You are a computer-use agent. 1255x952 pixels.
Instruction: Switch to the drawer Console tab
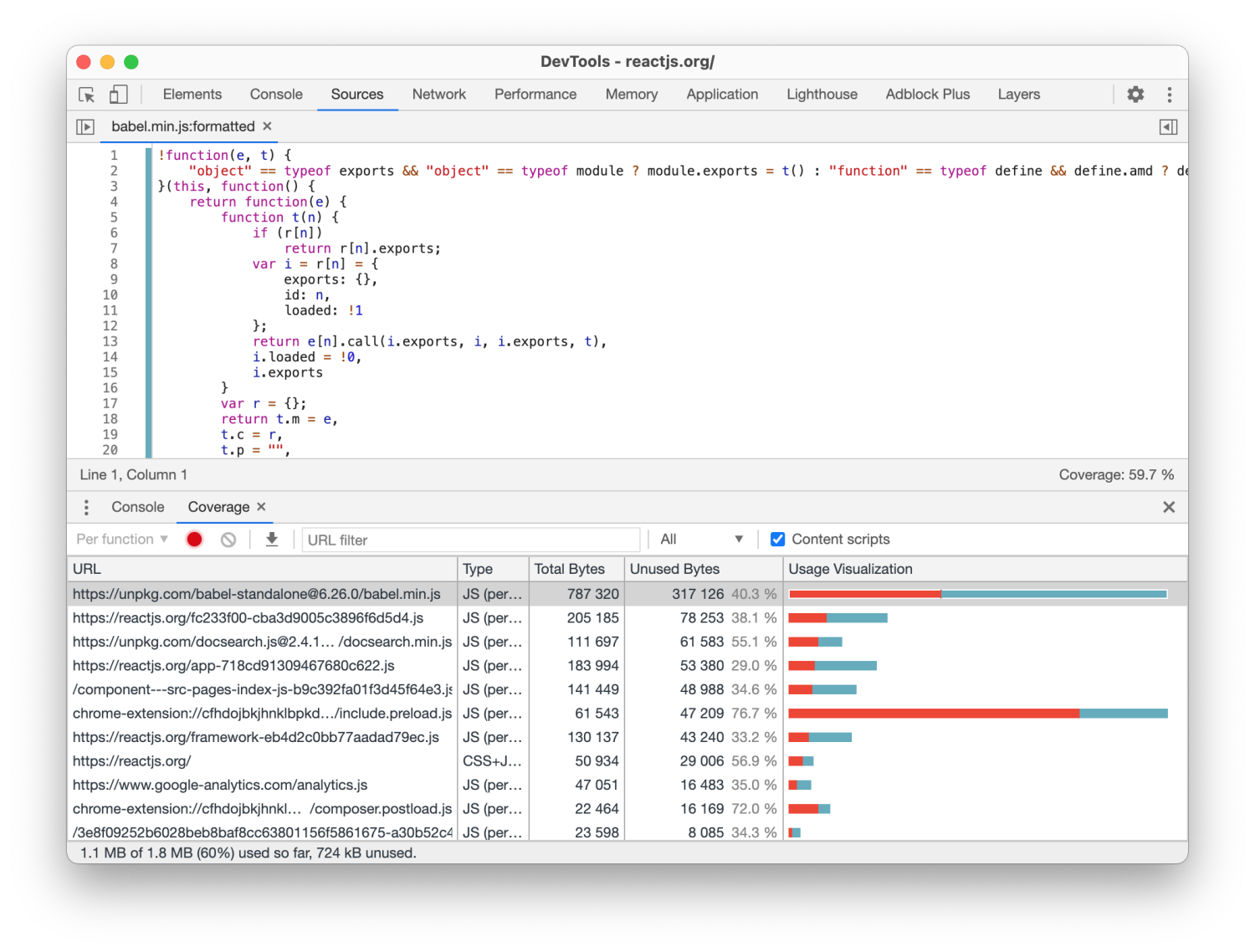click(x=138, y=507)
